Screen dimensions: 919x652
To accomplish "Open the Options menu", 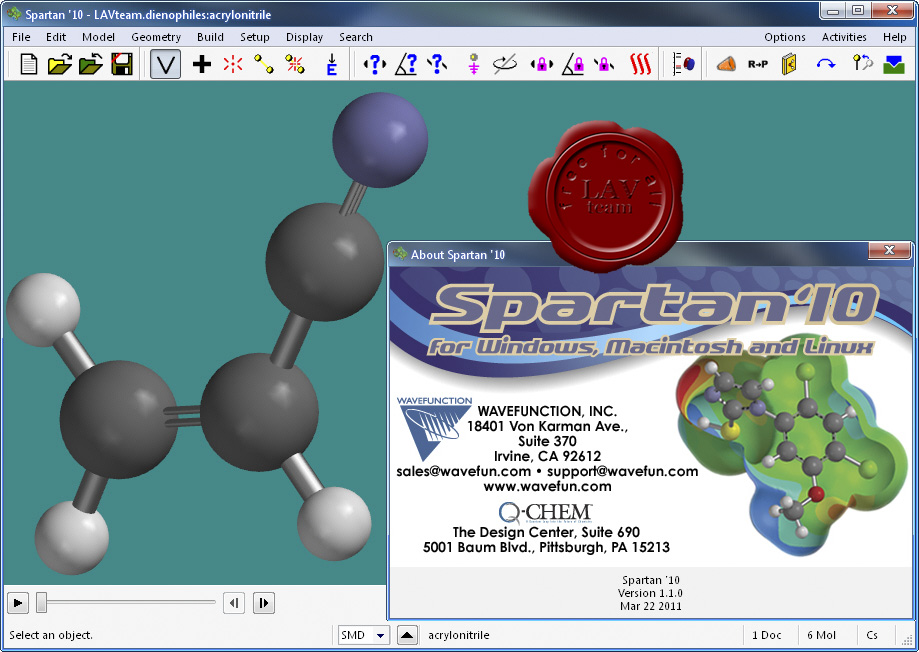I will (785, 37).
